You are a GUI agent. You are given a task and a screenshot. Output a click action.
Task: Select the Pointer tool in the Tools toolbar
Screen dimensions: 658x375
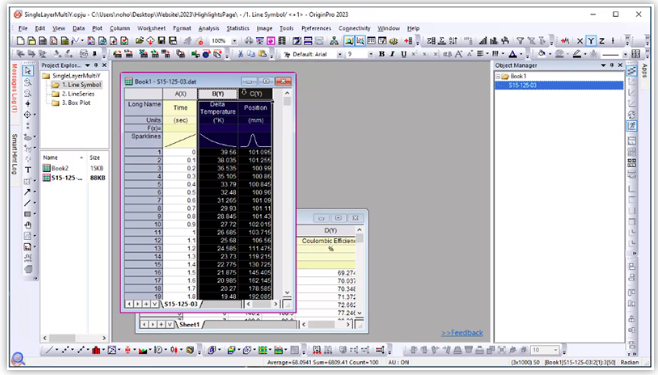28,71
